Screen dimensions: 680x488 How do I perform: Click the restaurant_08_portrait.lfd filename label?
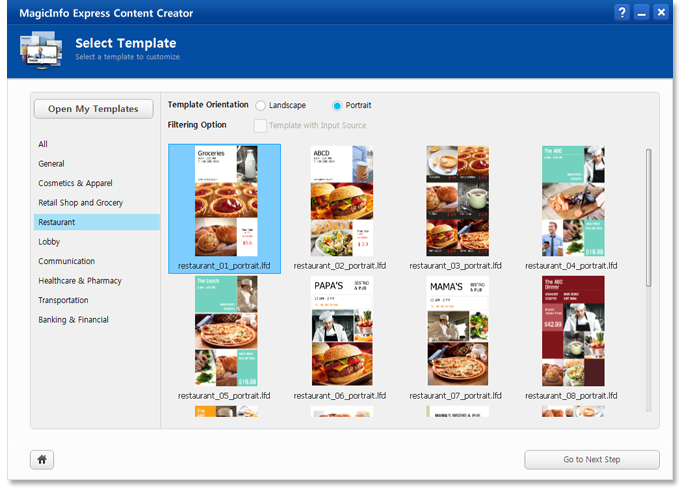571,396
